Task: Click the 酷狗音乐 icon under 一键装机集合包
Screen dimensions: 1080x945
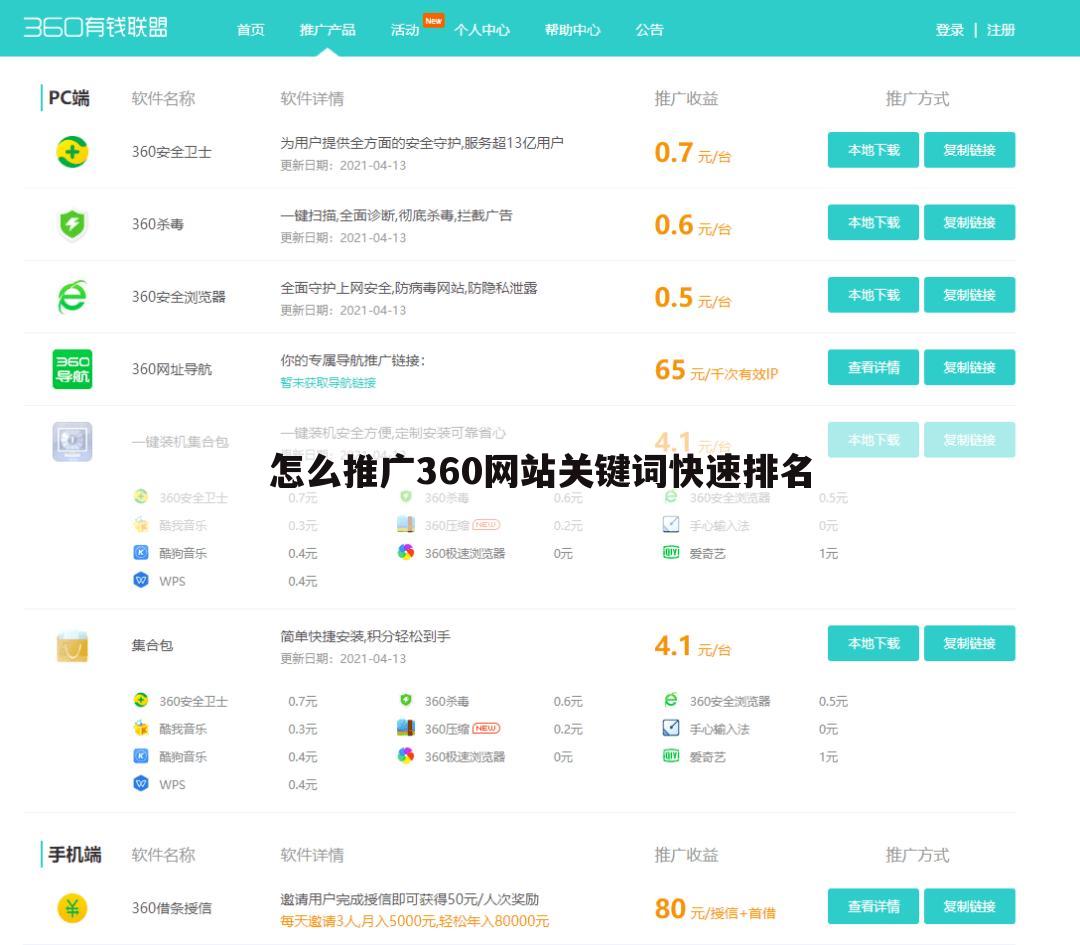Action: 141,552
